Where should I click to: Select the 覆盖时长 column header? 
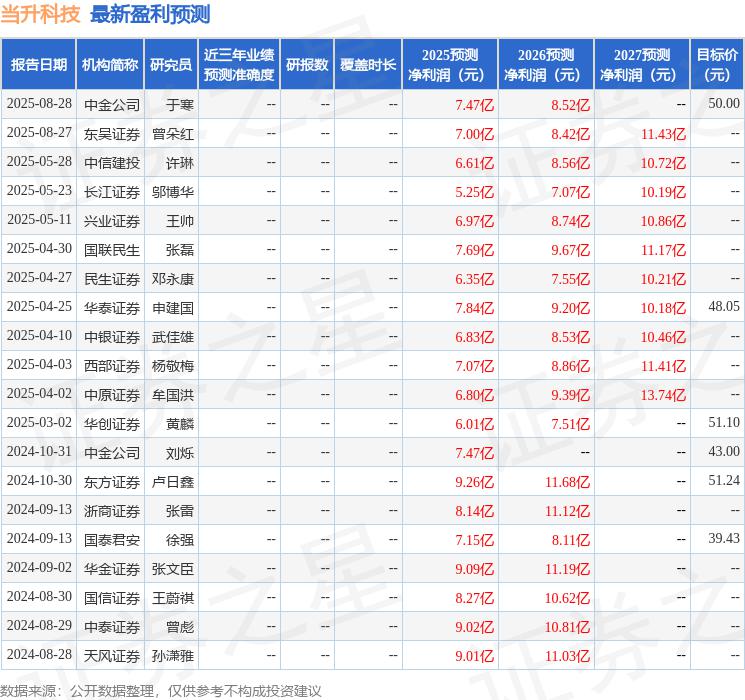(368, 65)
